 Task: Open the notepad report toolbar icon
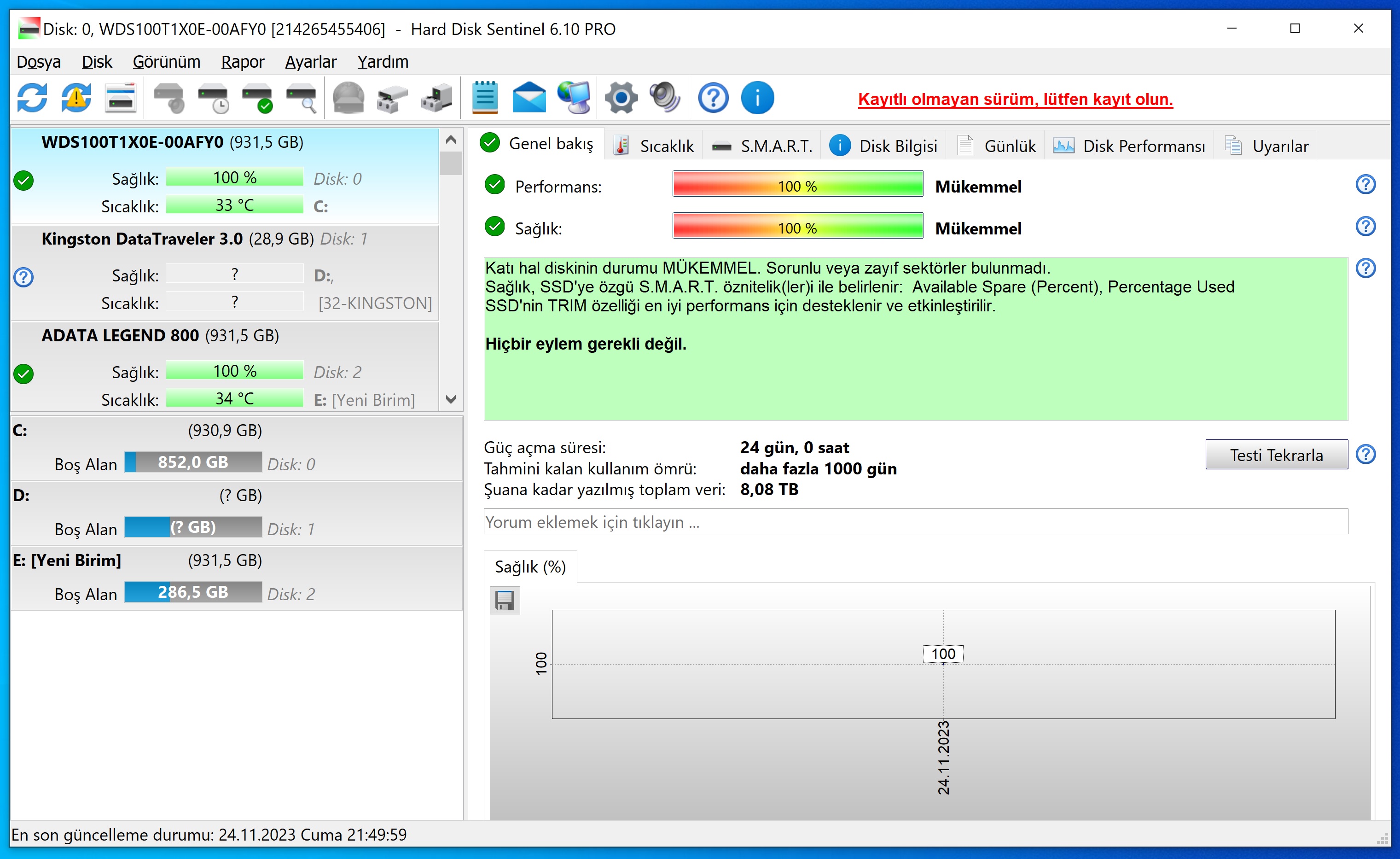click(485, 99)
